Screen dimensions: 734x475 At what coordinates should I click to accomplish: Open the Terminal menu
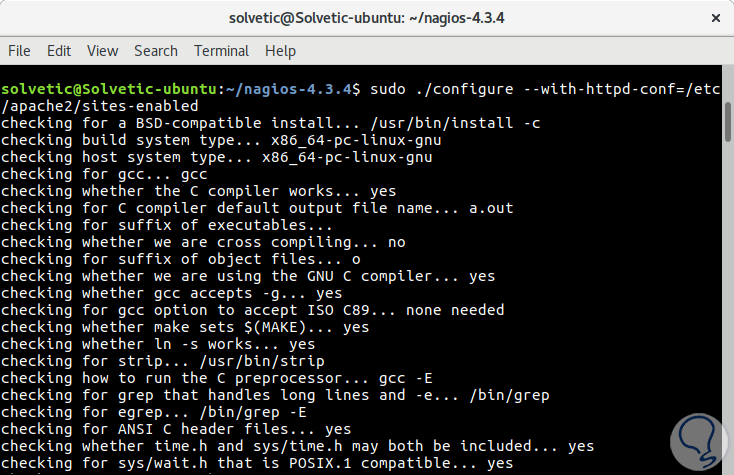[221, 50]
